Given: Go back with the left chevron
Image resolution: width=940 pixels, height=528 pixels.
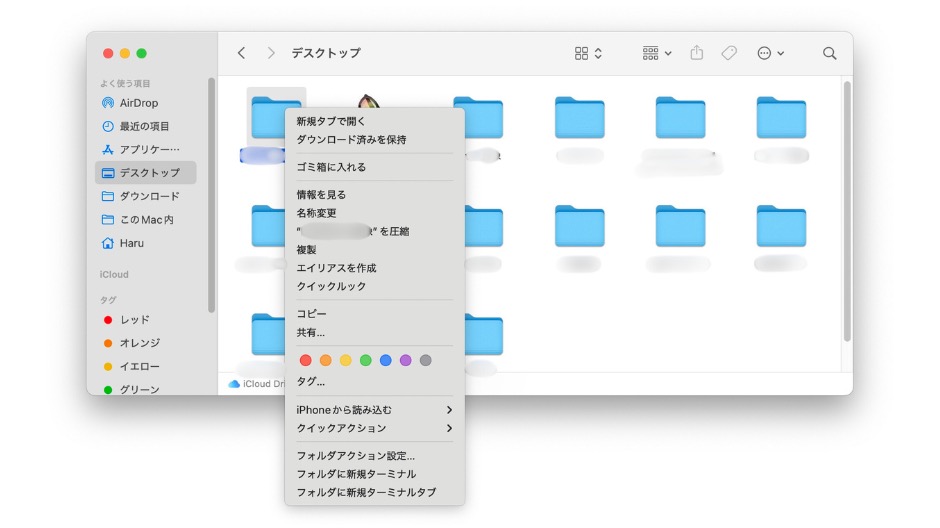Looking at the screenshot, I should (x=242, y=53).
